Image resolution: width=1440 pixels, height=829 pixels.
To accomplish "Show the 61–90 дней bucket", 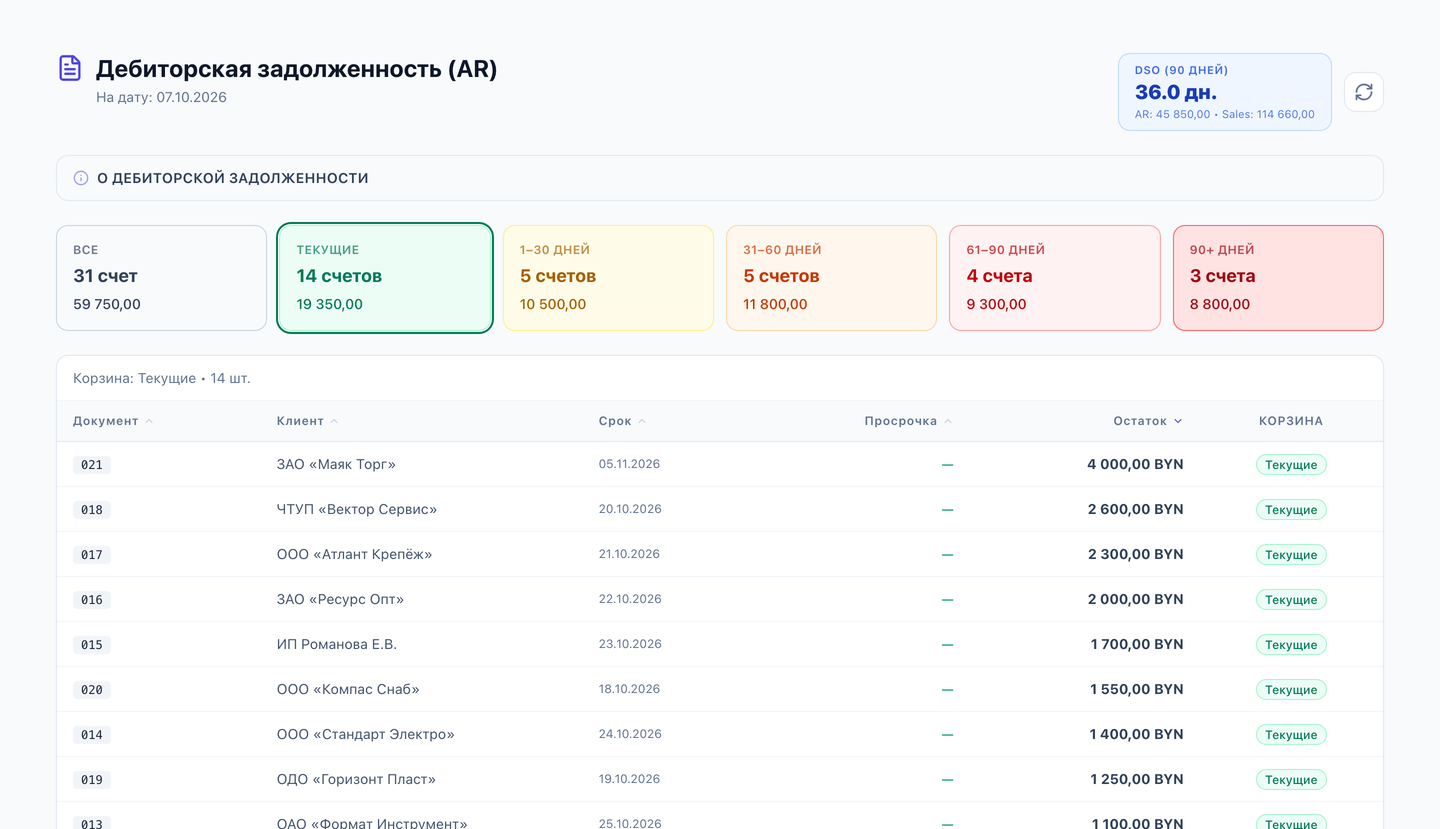I will (x=1055, y=278).
